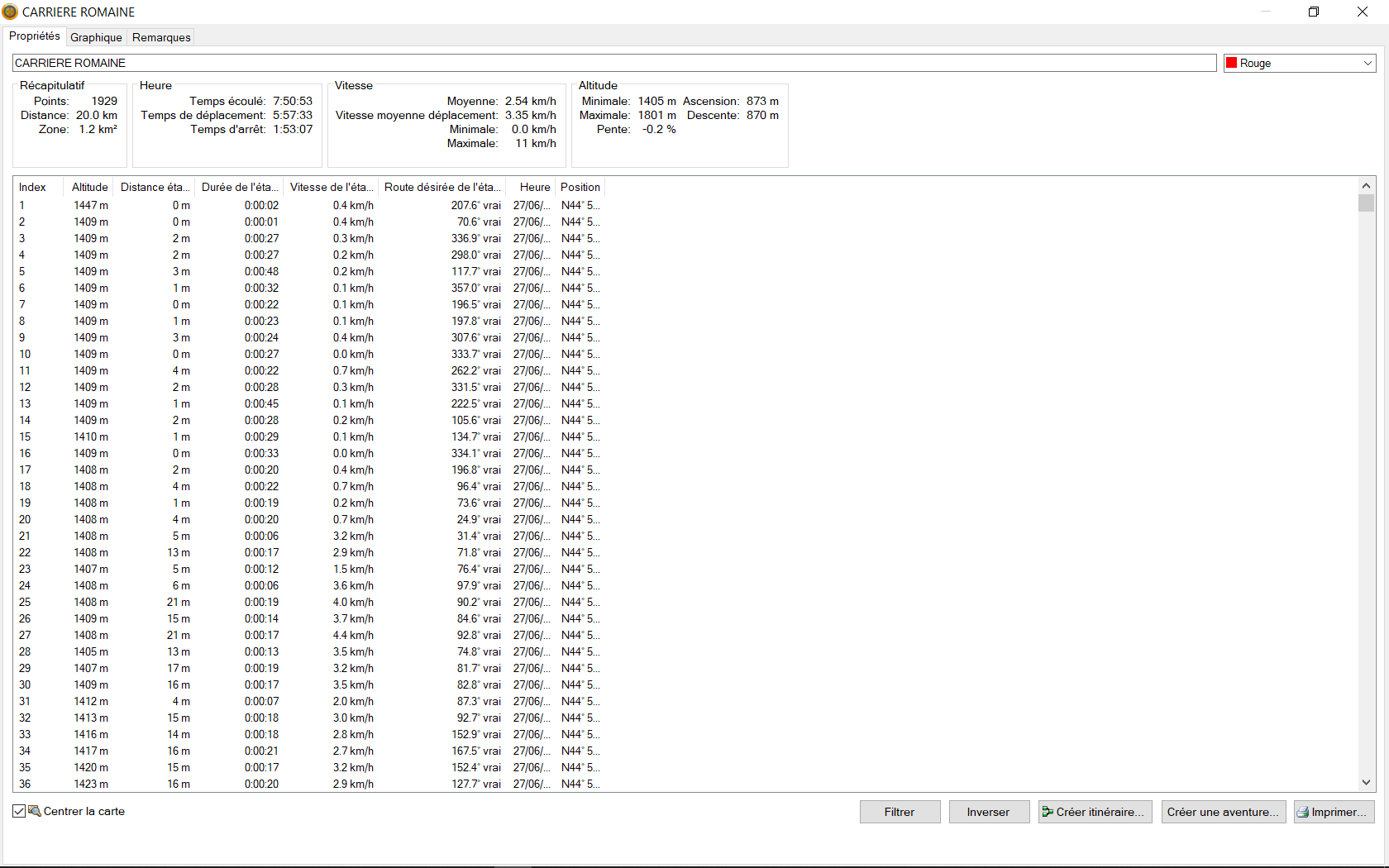Sort by the Vitesse de l'éta... column header
Screen dimensions: 1389x868
coord(332,187)
